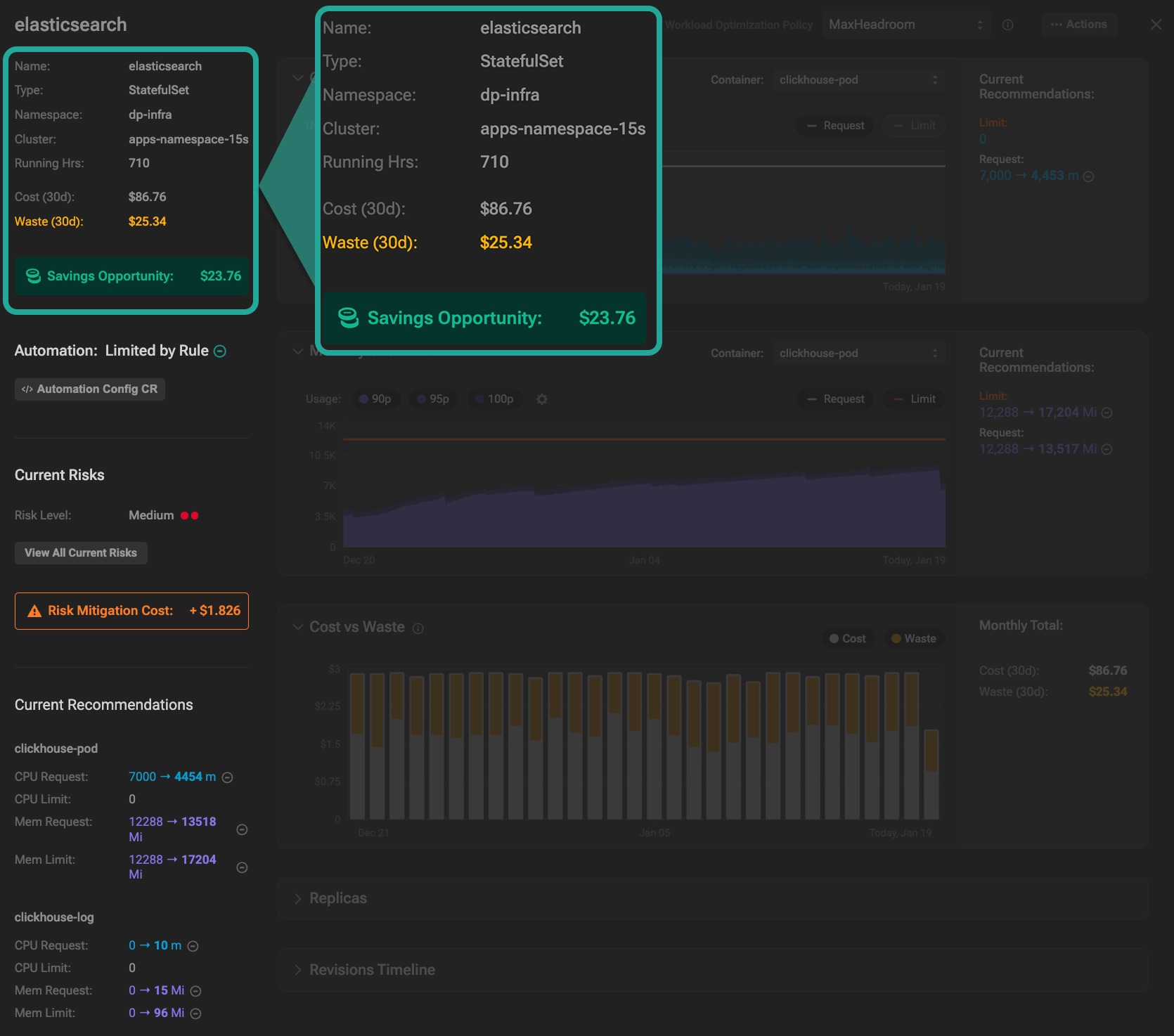
Task: Click the 0 → 96 Mi Mem Limit recommendation
Action: [x=157, y=1014]
